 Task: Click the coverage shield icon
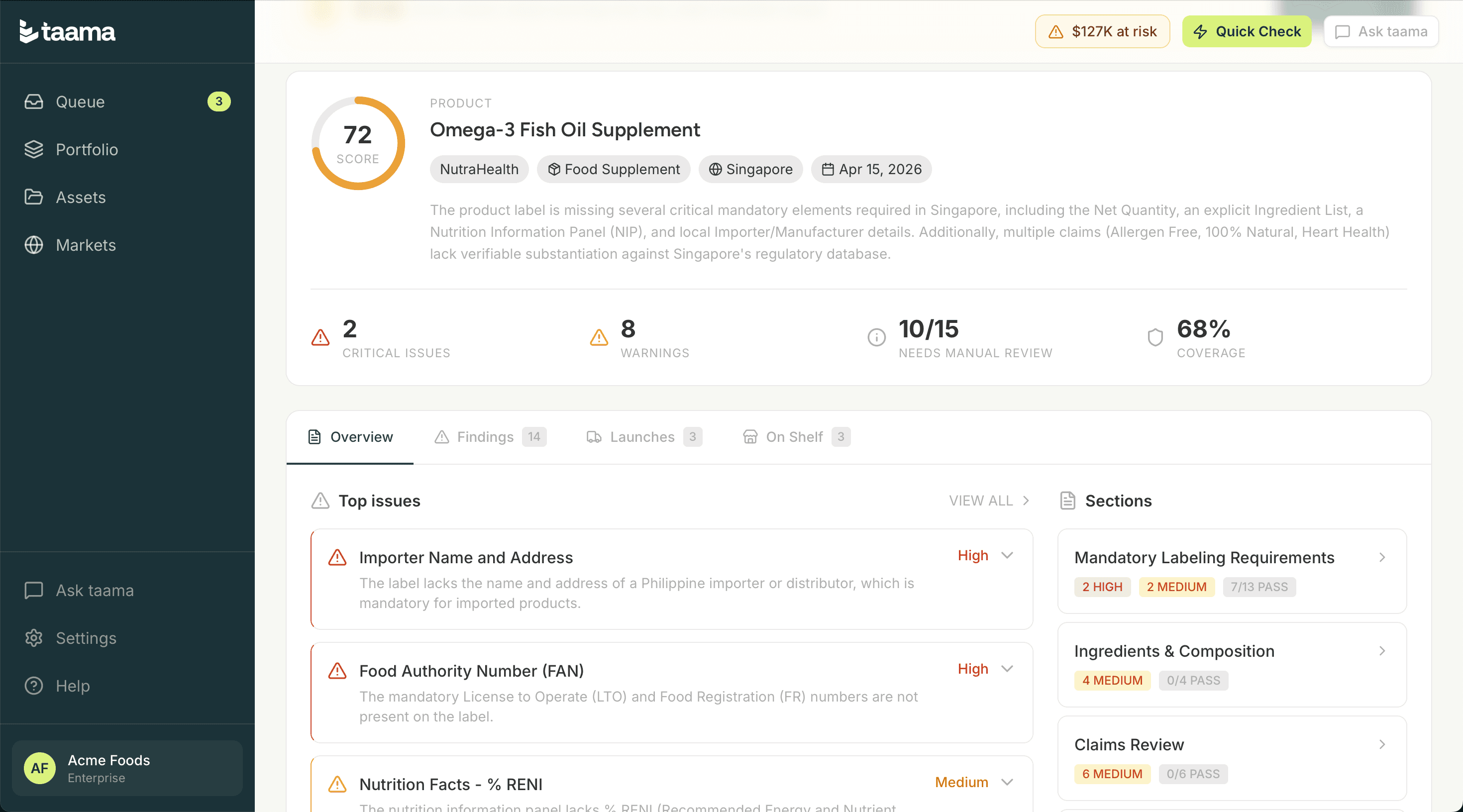[1155, 338]
